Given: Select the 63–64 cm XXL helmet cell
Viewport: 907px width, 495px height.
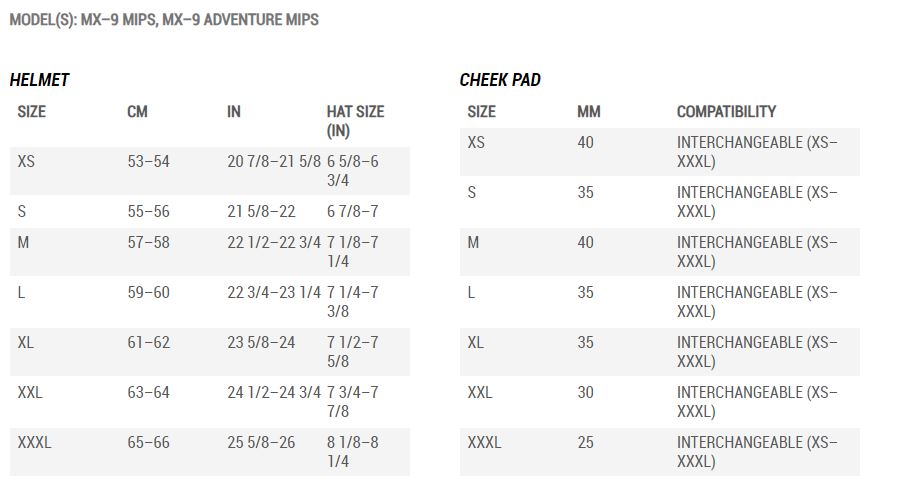Looking at the screenshot, I should [149, 393].
